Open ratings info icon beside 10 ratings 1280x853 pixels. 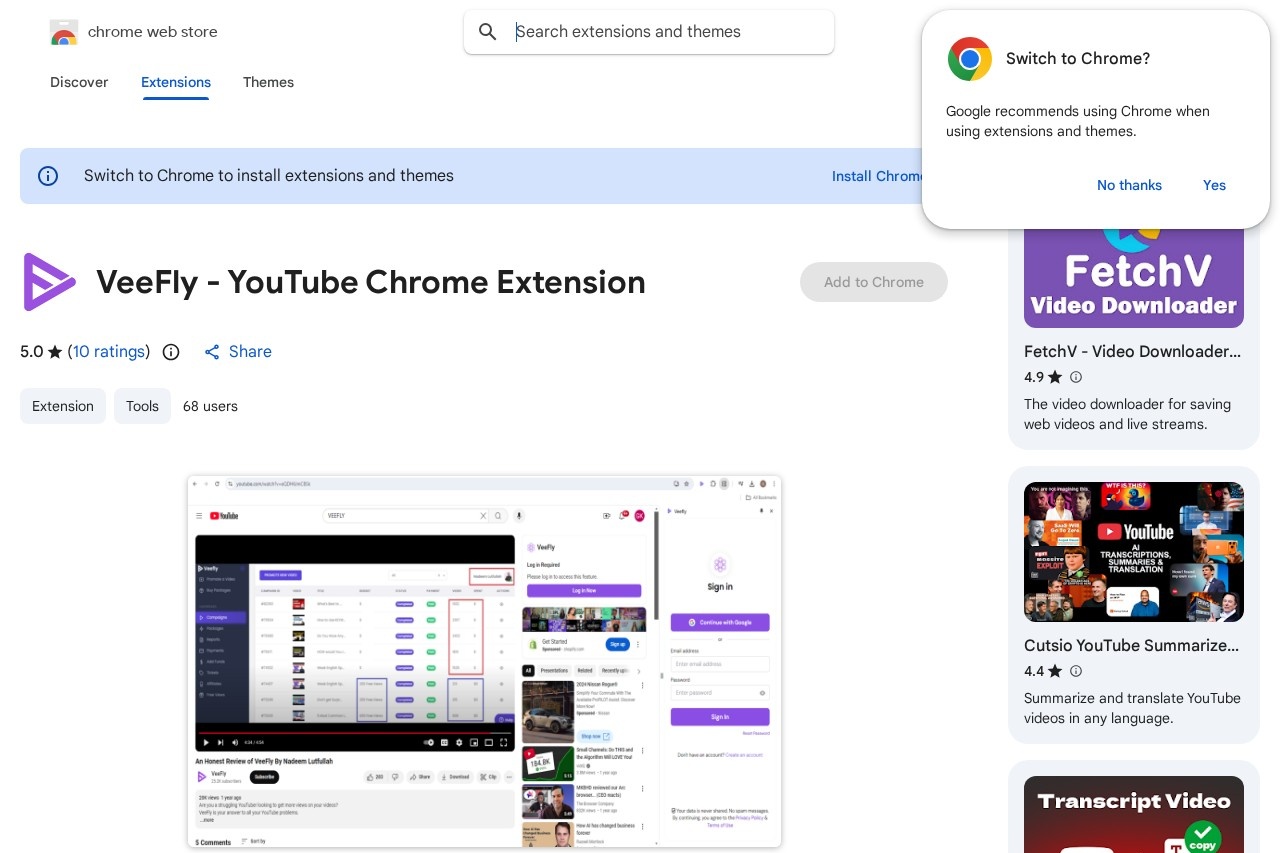pyautogui.click(x=171, y=352)
